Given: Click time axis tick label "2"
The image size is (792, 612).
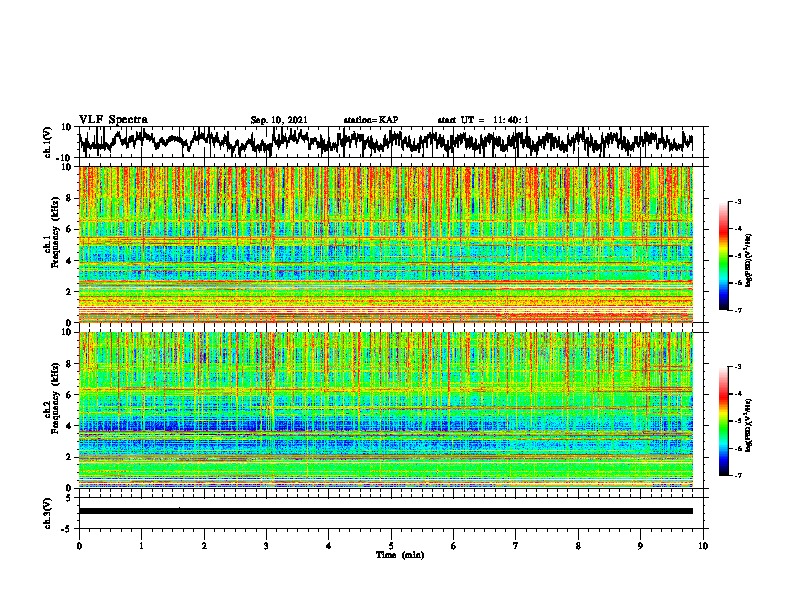Looking at the screenshot, I should (204, 546).
